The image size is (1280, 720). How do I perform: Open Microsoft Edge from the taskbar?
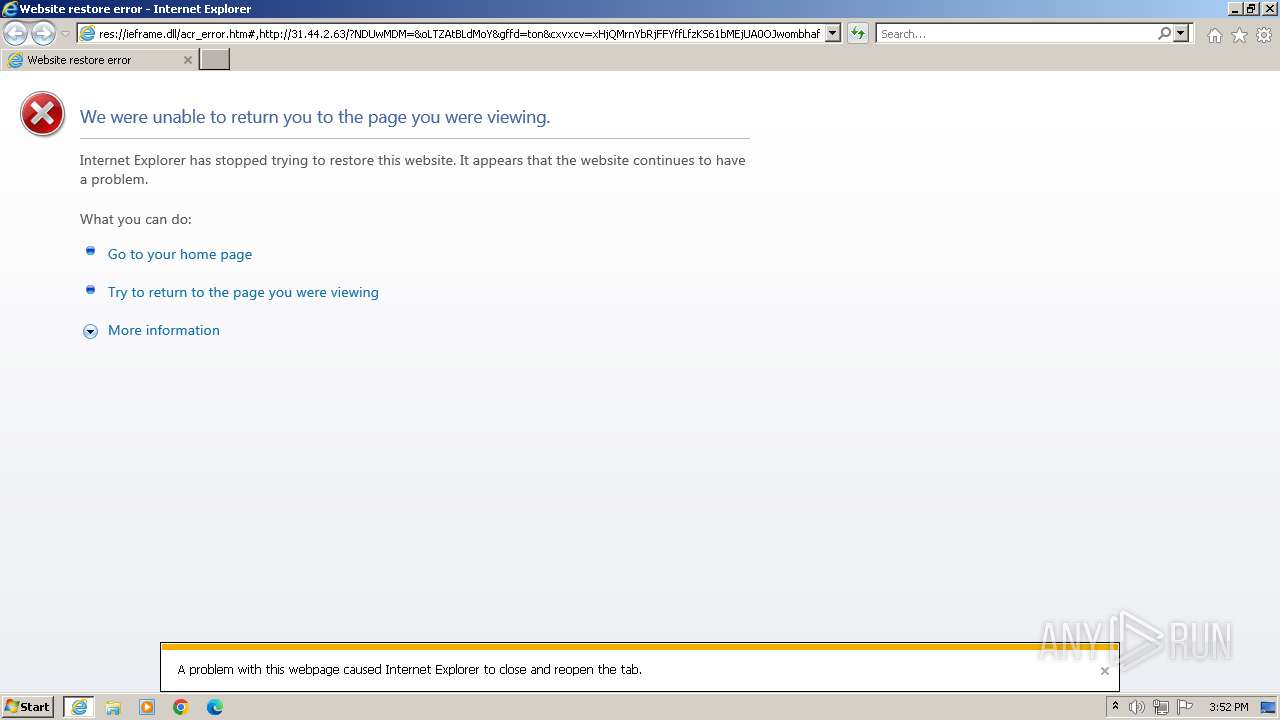point(215,707)
